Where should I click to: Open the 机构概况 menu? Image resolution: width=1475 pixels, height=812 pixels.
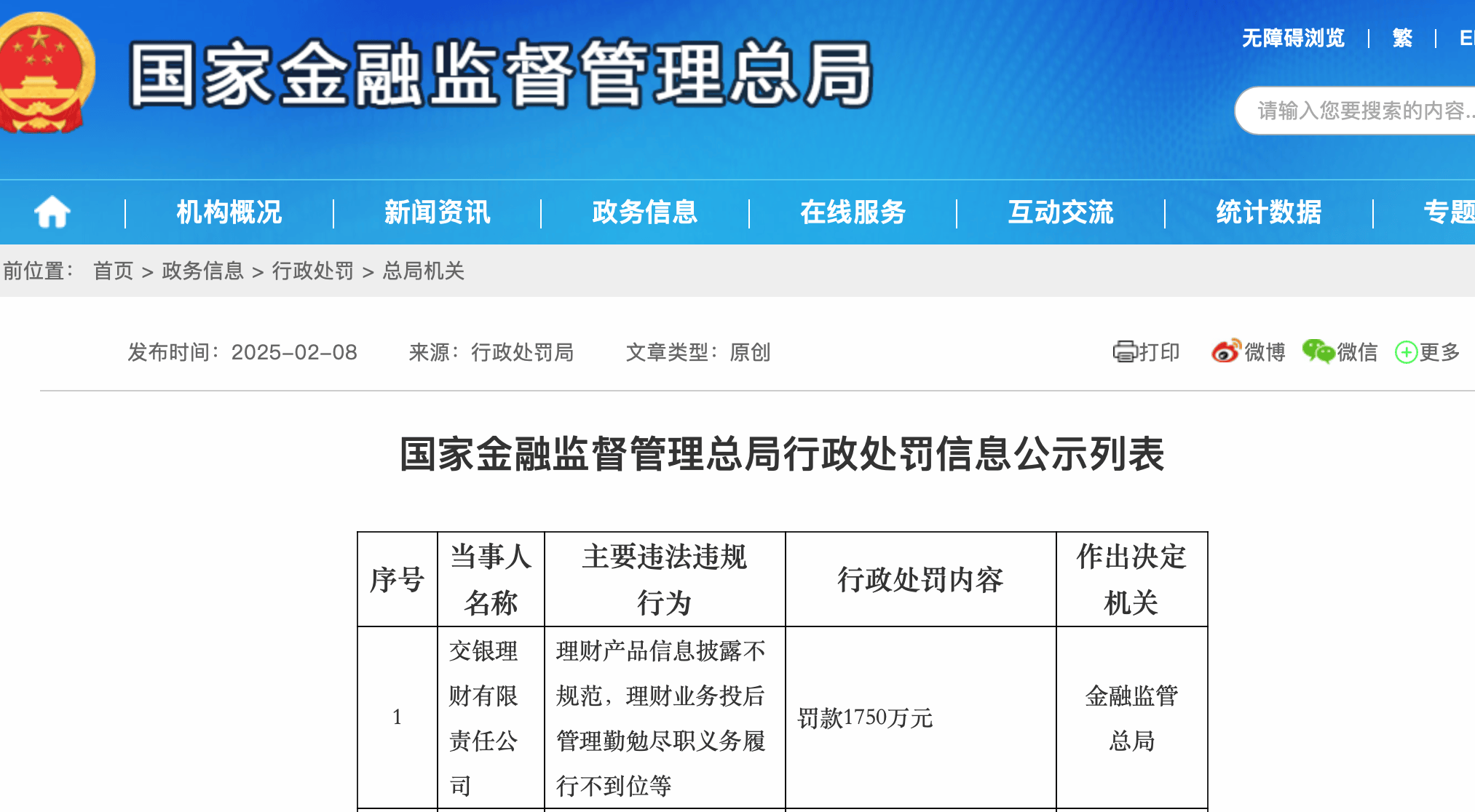pos(229,212)
